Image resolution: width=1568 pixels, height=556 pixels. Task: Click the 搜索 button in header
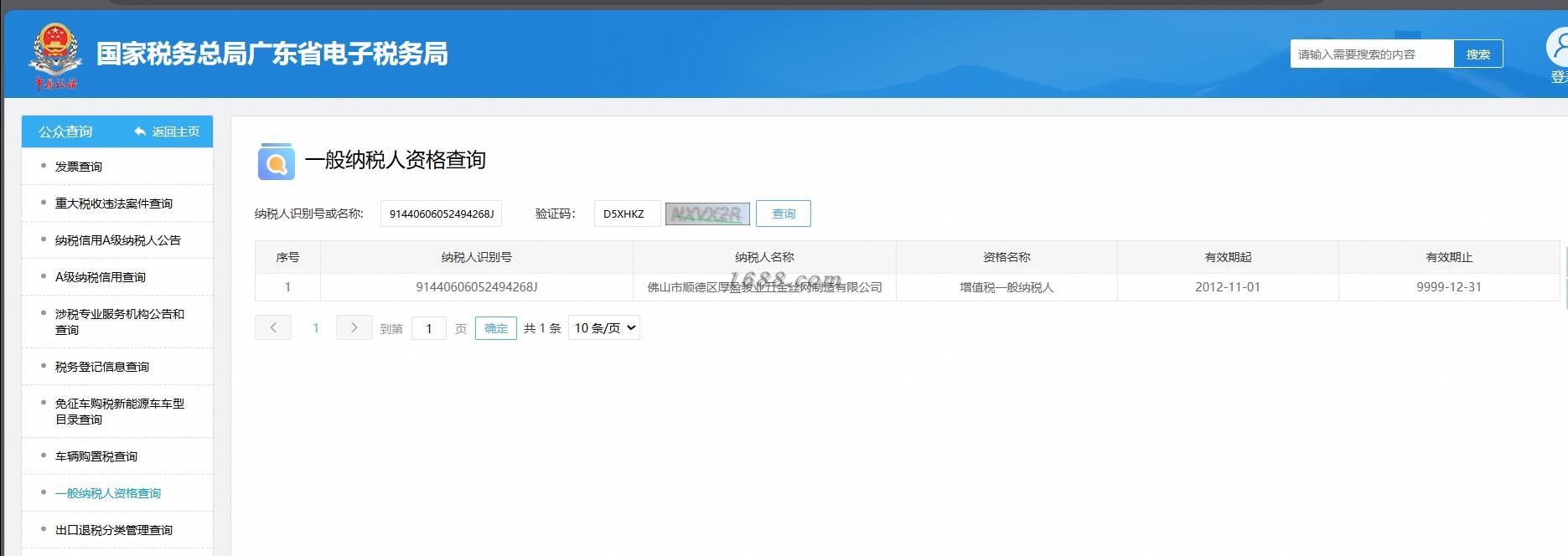click(x=1478, y=54)
